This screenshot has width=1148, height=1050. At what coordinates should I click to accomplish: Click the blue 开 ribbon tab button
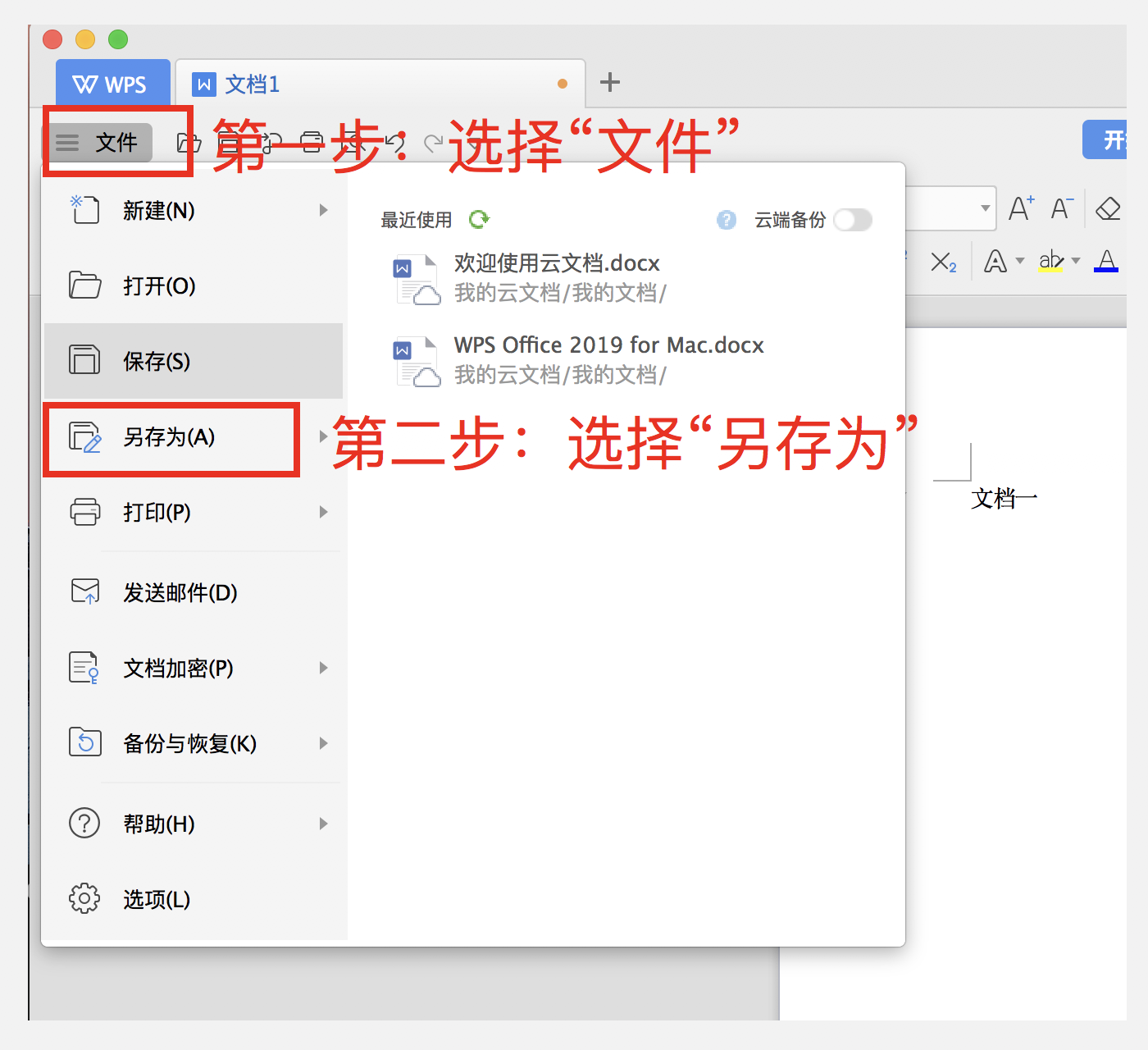pos(1105,139)
